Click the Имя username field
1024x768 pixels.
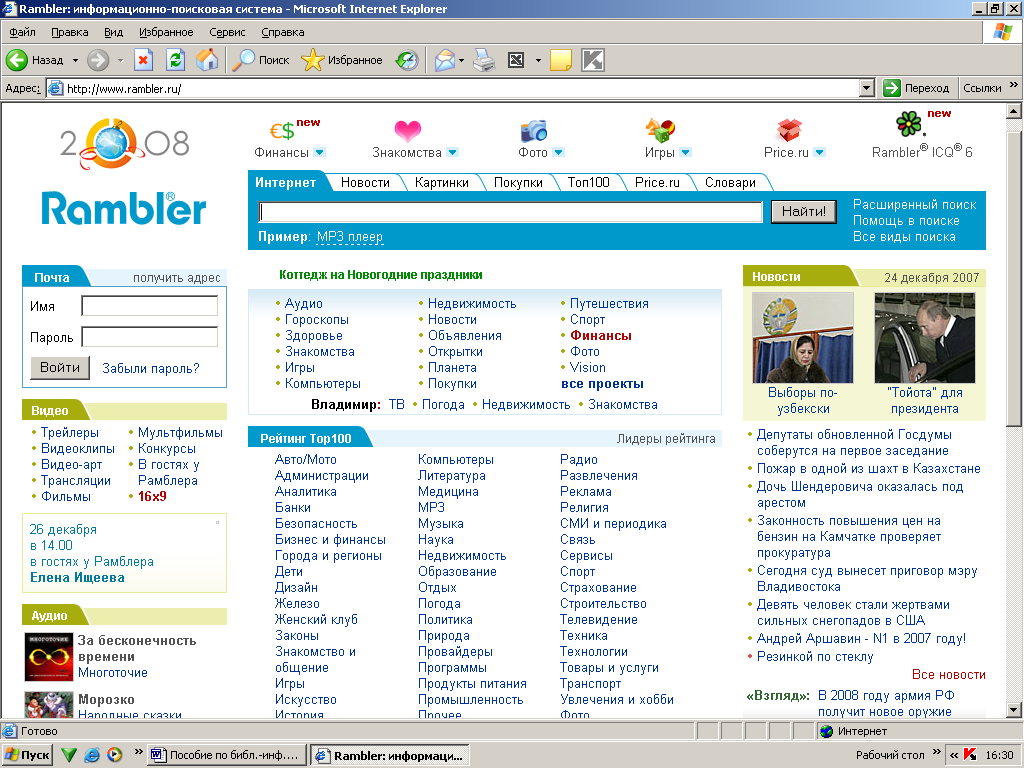(150, 306)
